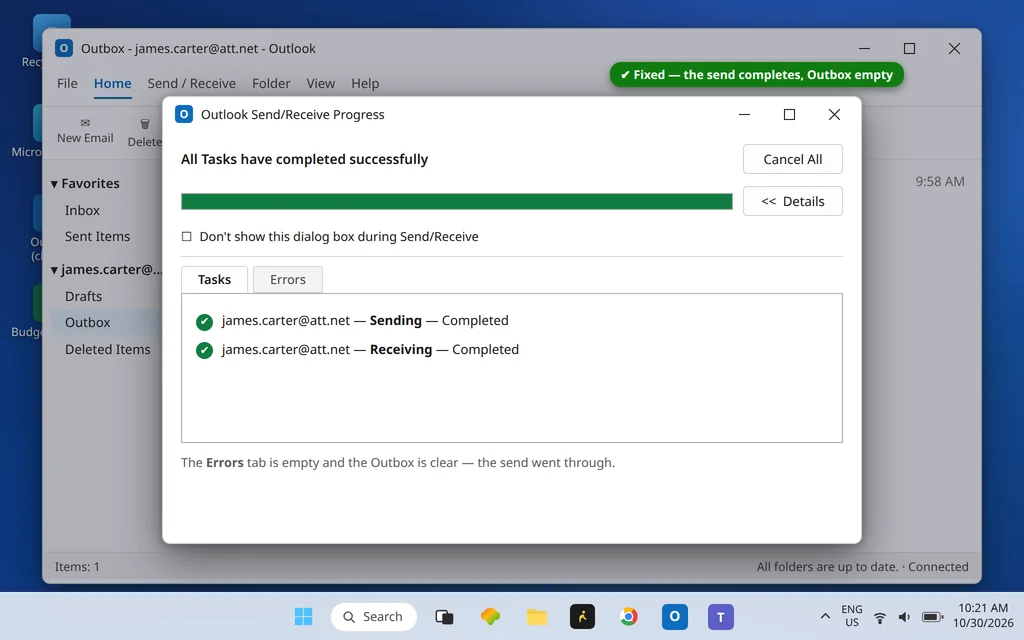The image size is (1024, 640).
Task: Open File Explorer from the taskbar
Action: (537, 616)
